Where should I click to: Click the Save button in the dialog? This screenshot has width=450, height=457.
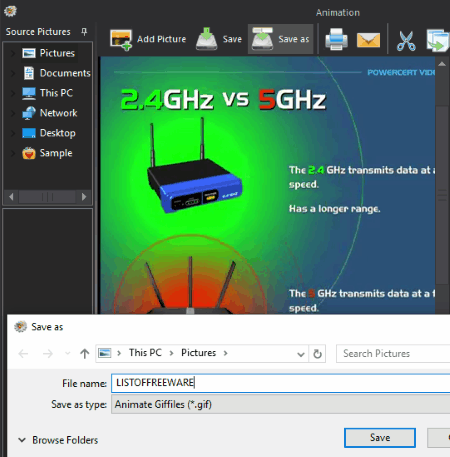(380, 438)
